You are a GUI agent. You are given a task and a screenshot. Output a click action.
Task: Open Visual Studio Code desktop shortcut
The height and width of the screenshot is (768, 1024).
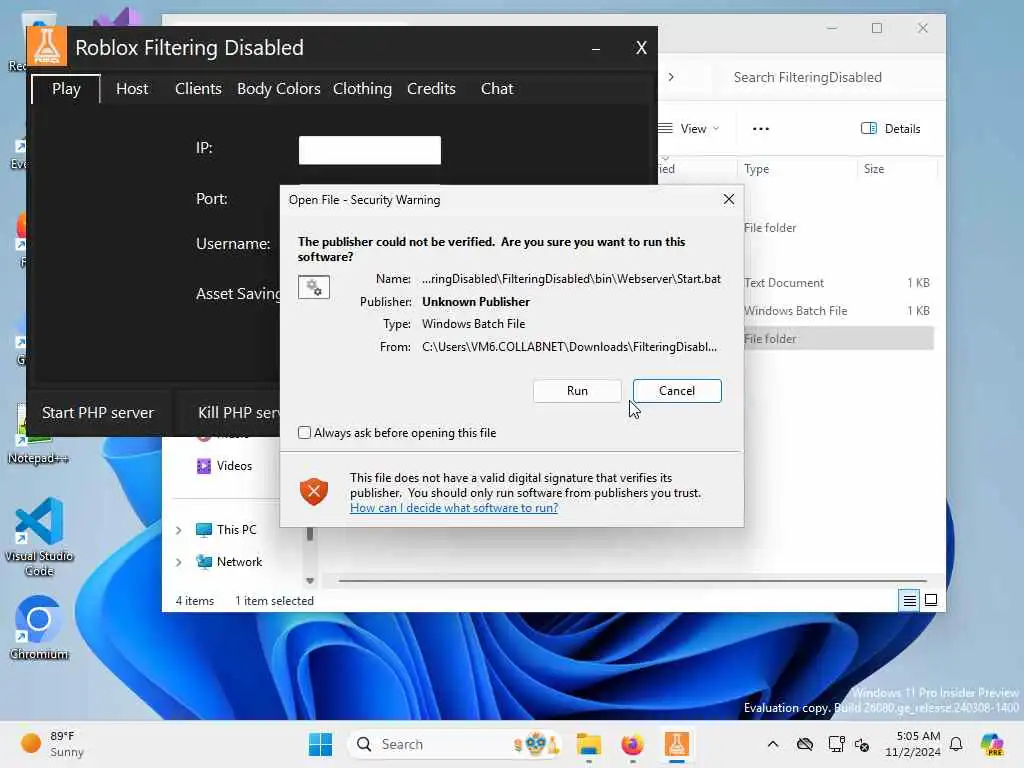pos(39,537)
